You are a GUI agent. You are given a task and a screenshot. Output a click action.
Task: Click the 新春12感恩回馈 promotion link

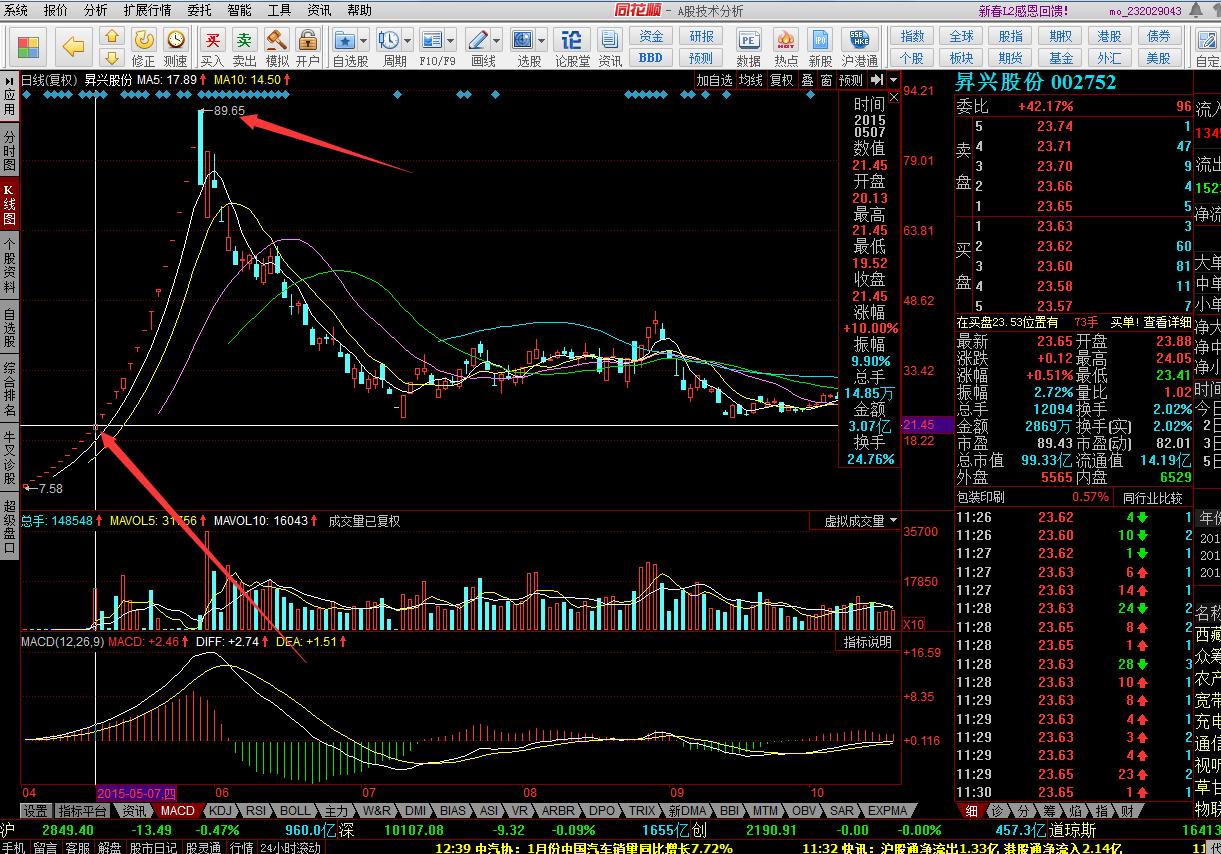(x=1022, y=11)
